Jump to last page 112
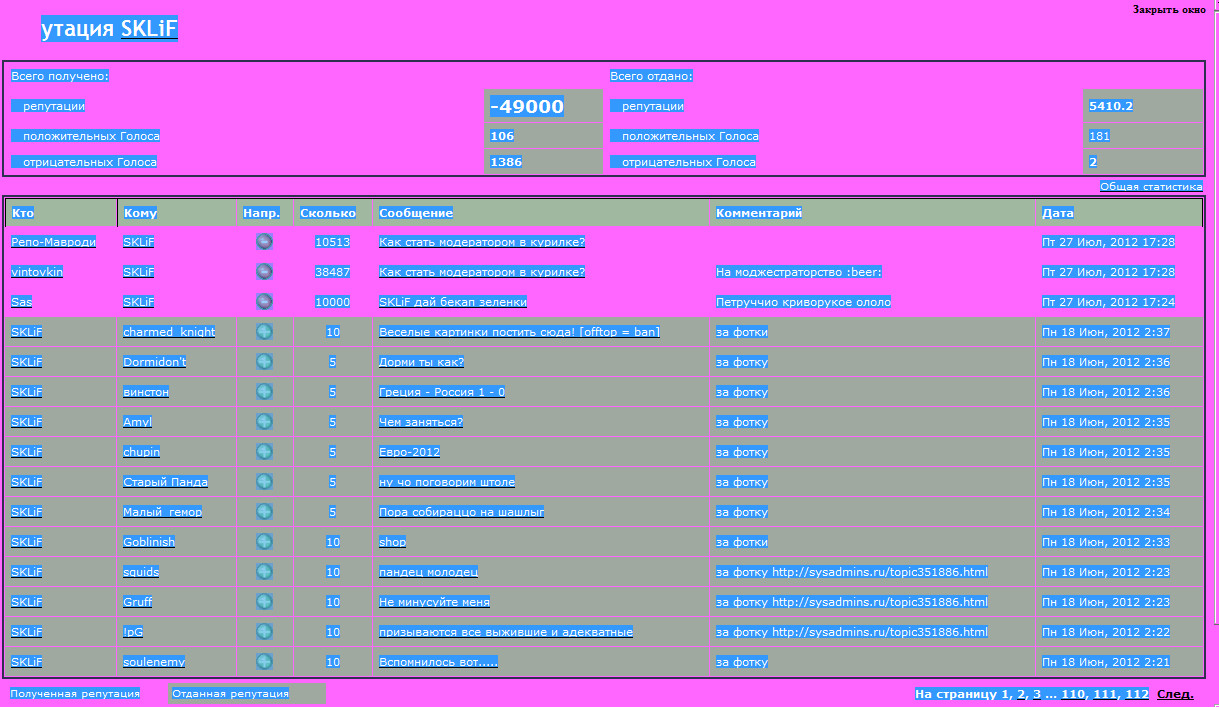The height and width of the screenshot is (707, 1219). [1136, 693]
